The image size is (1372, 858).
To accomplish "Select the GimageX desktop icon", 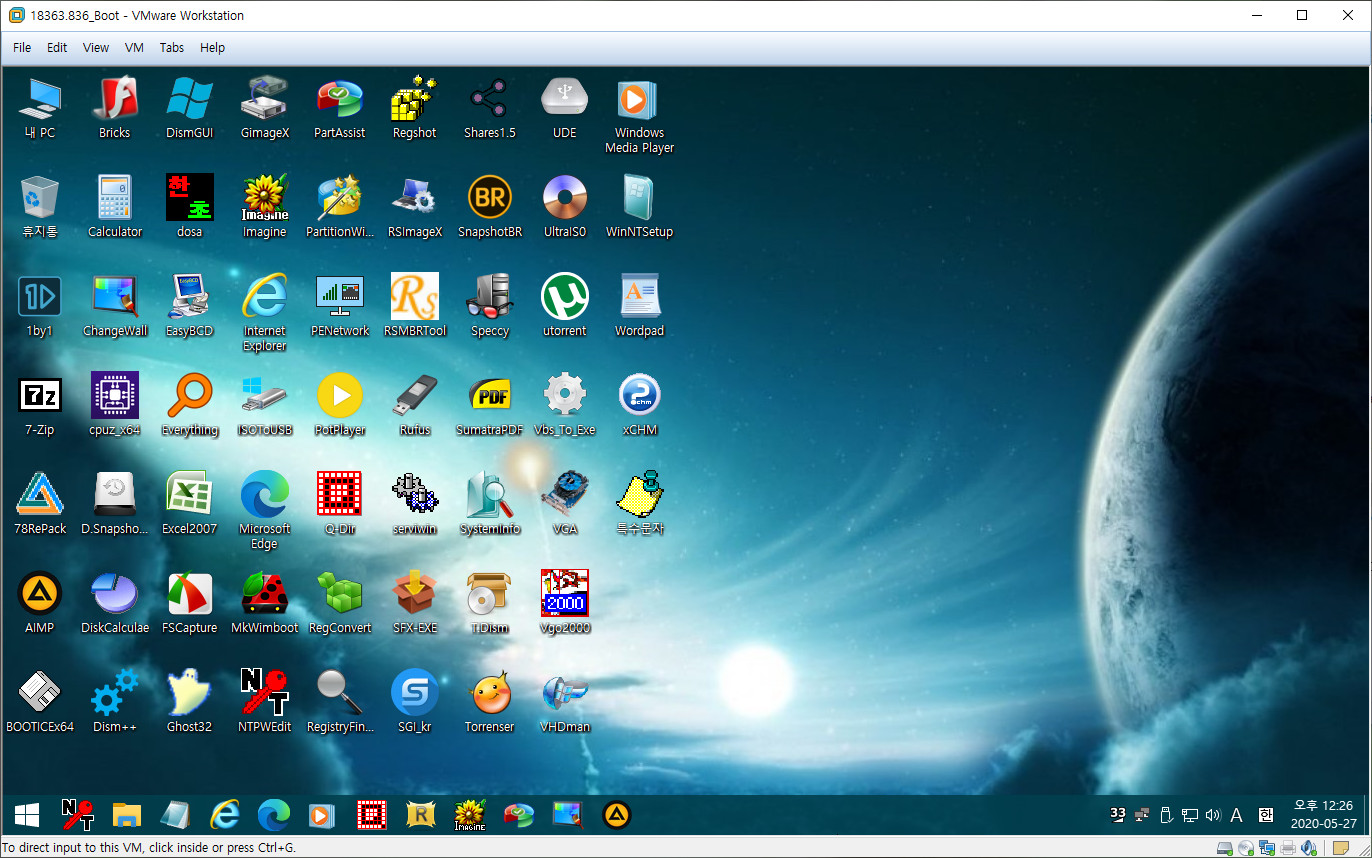I will click(x=265, y=108).
